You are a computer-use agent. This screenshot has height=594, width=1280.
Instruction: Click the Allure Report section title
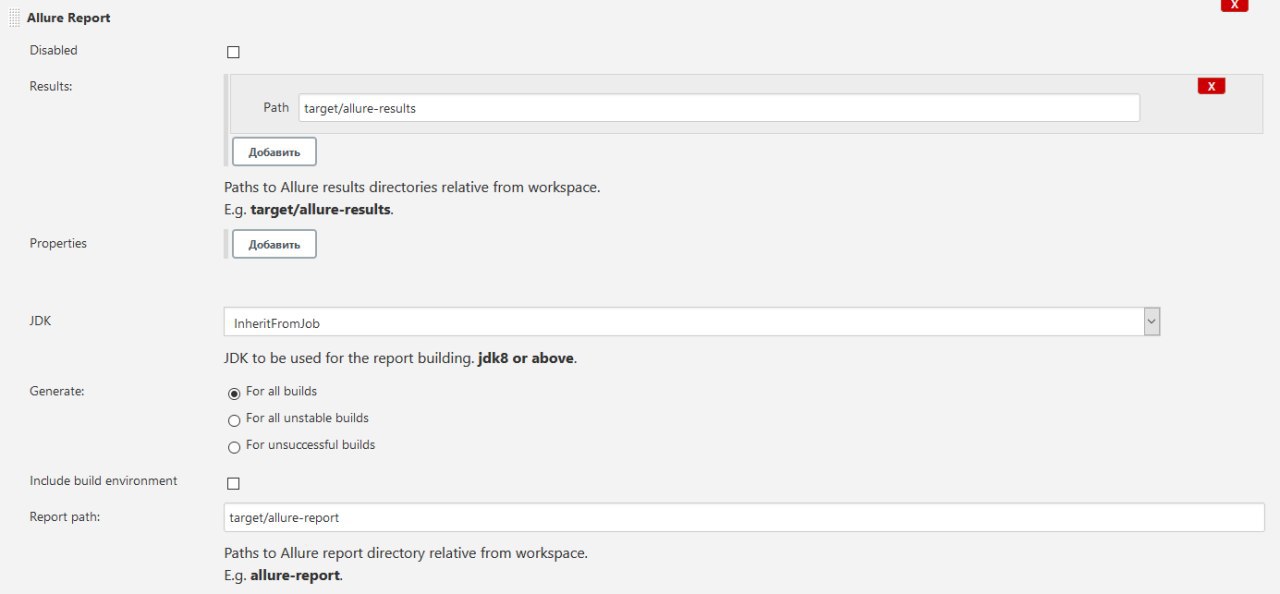tap(68, 18)
